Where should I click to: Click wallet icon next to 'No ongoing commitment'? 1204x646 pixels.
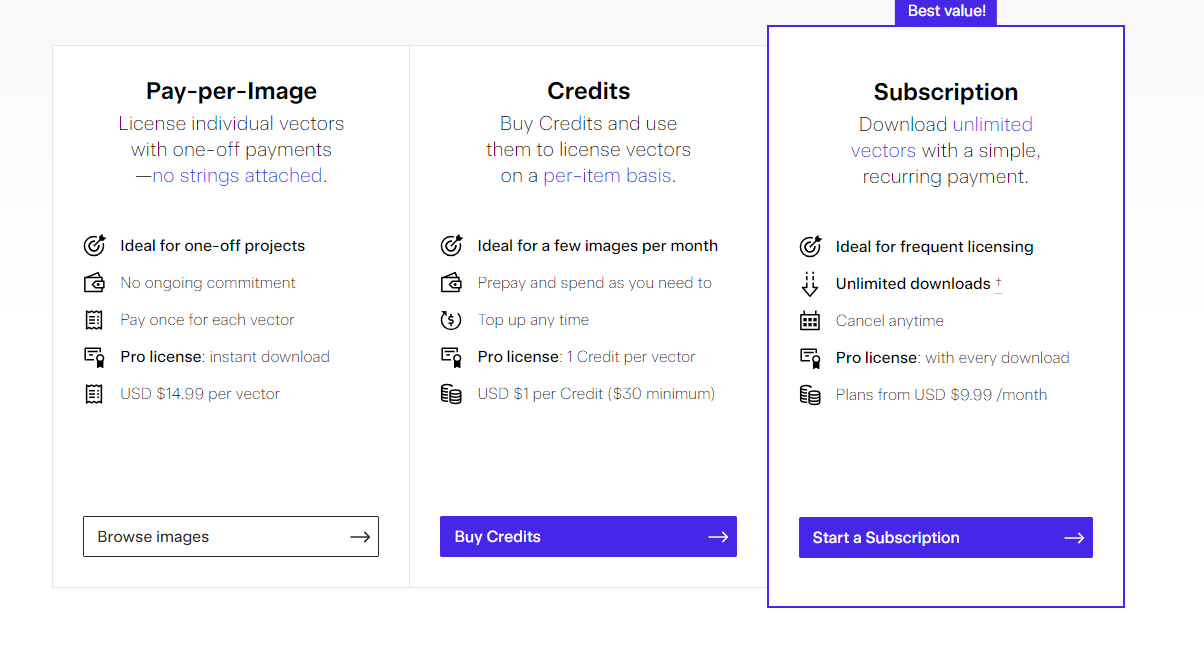(x=94, y=283)
